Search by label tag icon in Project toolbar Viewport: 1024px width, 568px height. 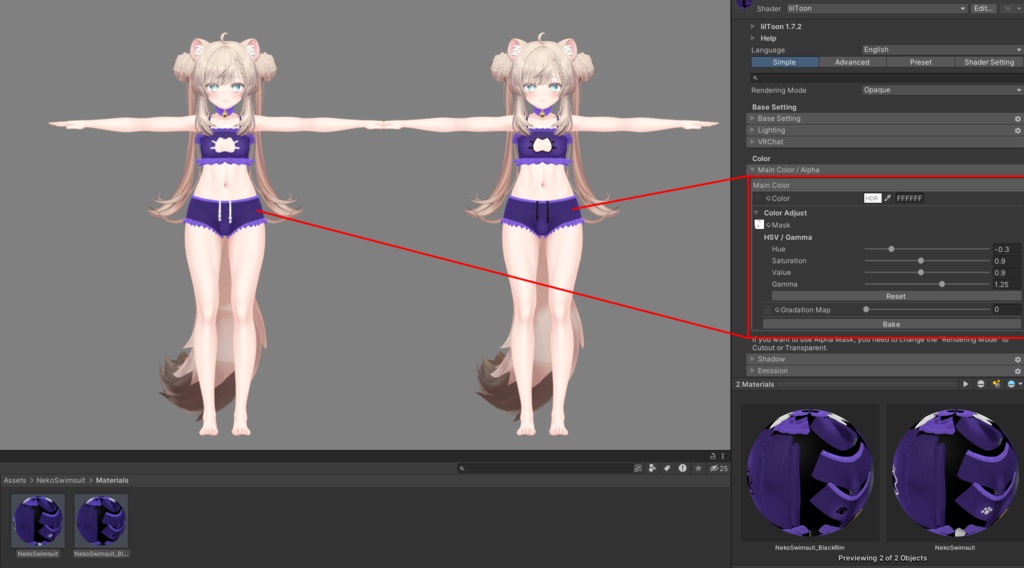click(x=667, y=468)
